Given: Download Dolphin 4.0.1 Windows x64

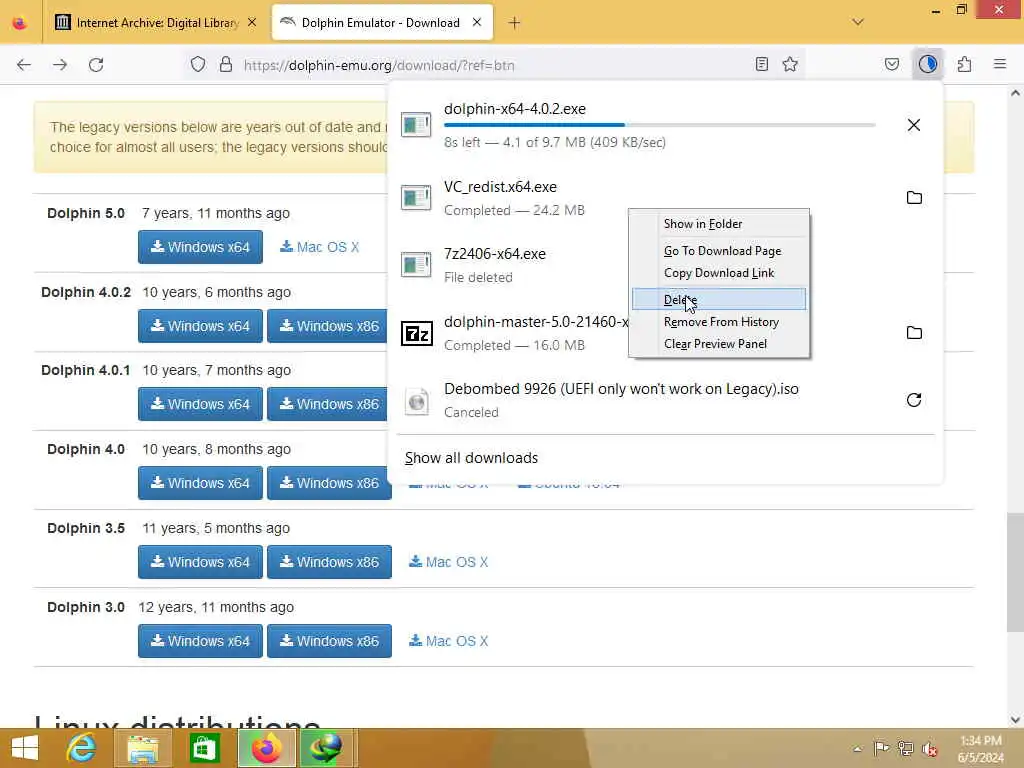Looking at the screenshot, I should (x=200, y=404).
